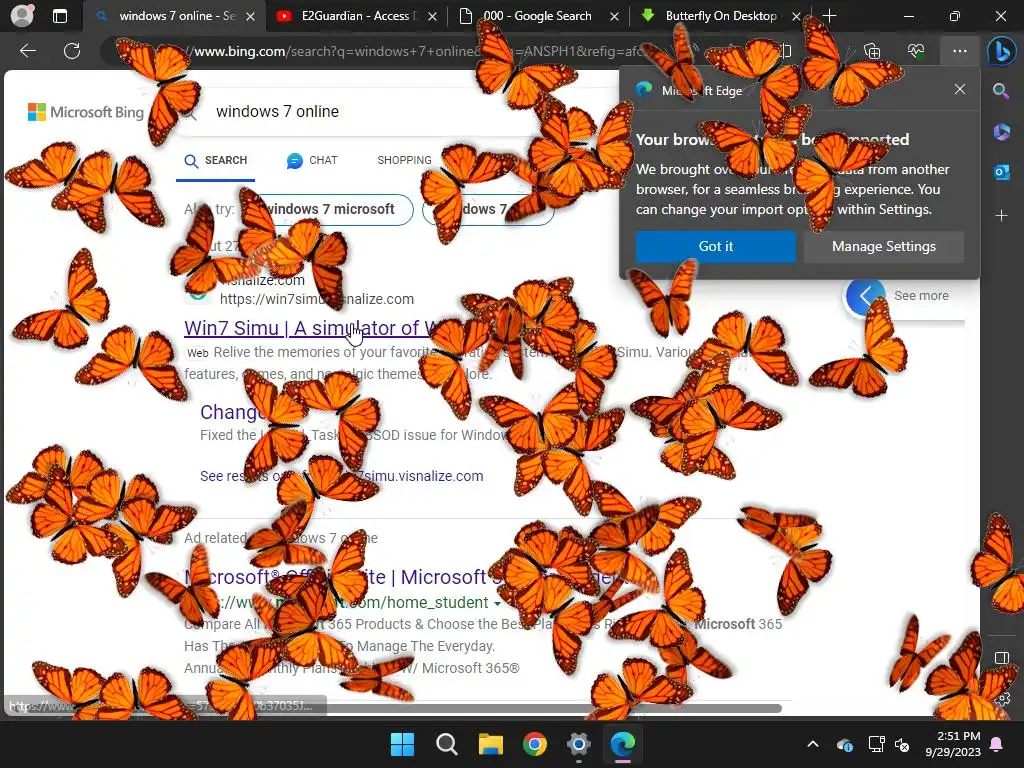Close the Microsoft Edge import popup
Screen dimensions: 1024x768
959,89
